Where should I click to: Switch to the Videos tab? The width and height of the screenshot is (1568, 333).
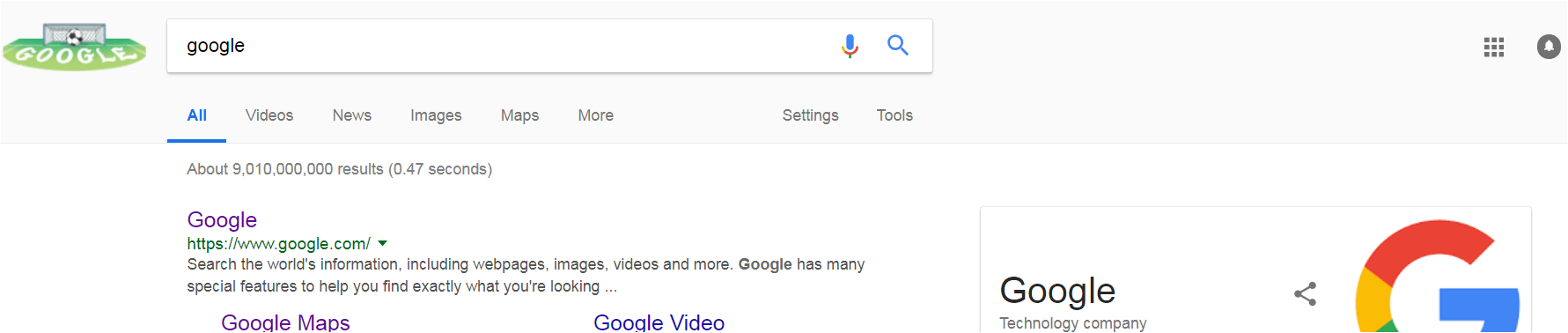(269, 115)
